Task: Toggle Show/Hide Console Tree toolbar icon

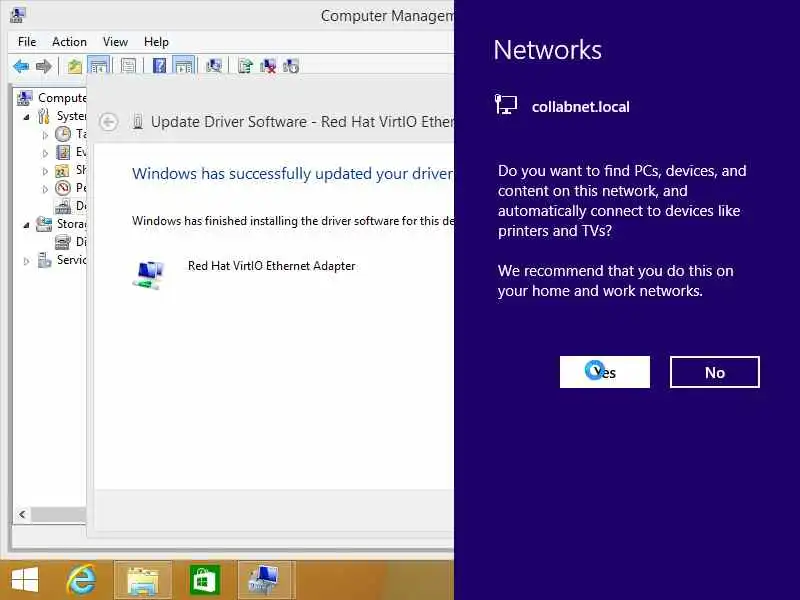Action: click(99, 66)
